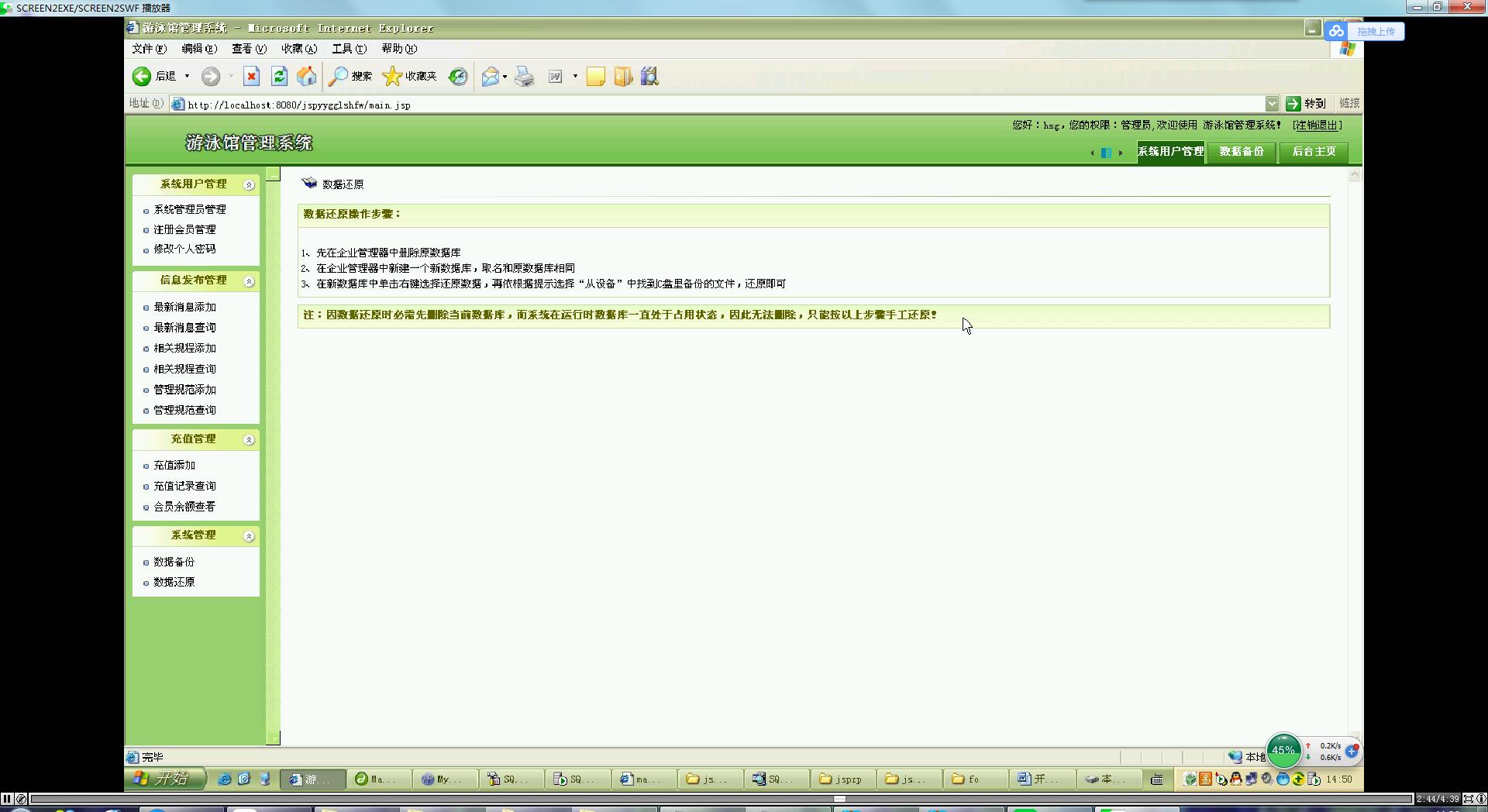
Task: Click the edit document toolbar icon
Action: (x=556, y=76)
